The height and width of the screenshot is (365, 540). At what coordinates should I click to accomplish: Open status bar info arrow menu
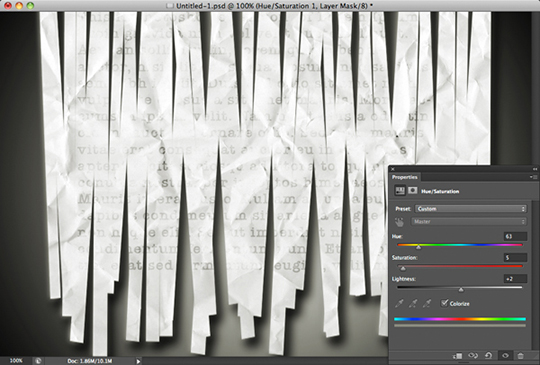[138, 361]
